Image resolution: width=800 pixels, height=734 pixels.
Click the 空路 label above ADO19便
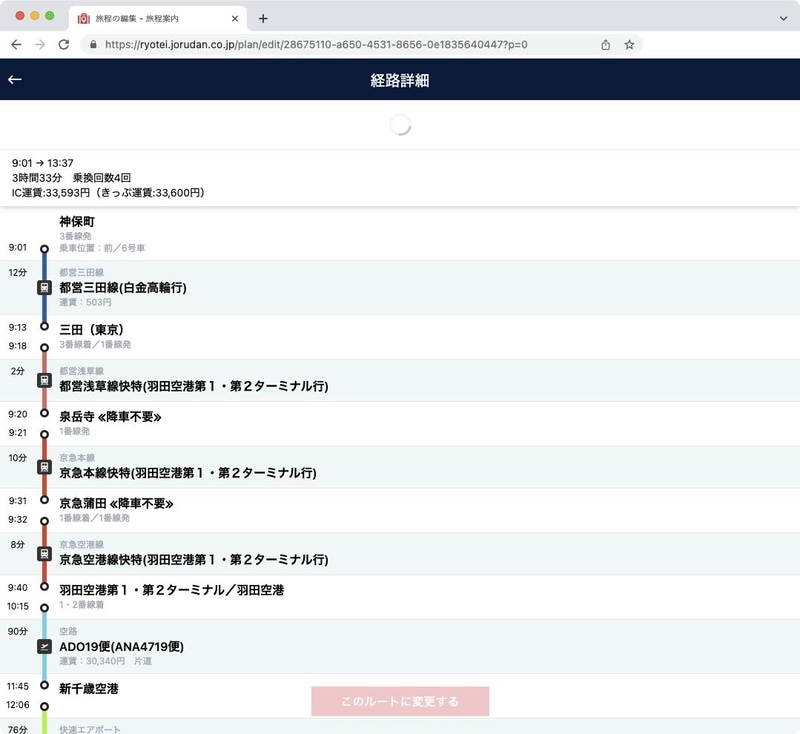tap(68, 631)
